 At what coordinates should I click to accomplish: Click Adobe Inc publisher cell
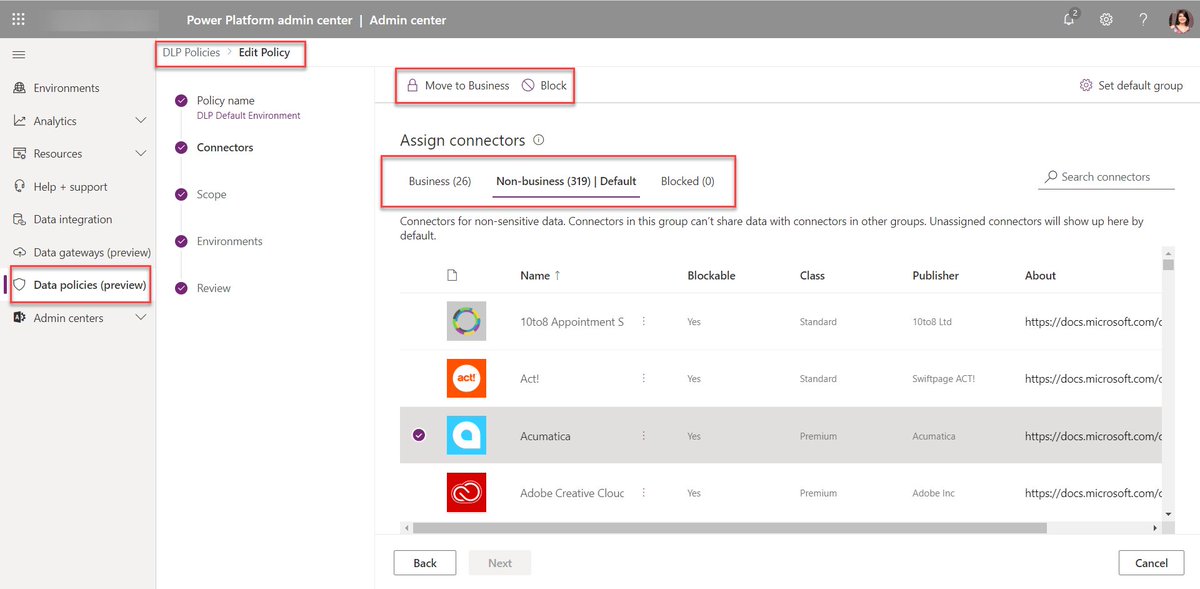coord(934,493)
